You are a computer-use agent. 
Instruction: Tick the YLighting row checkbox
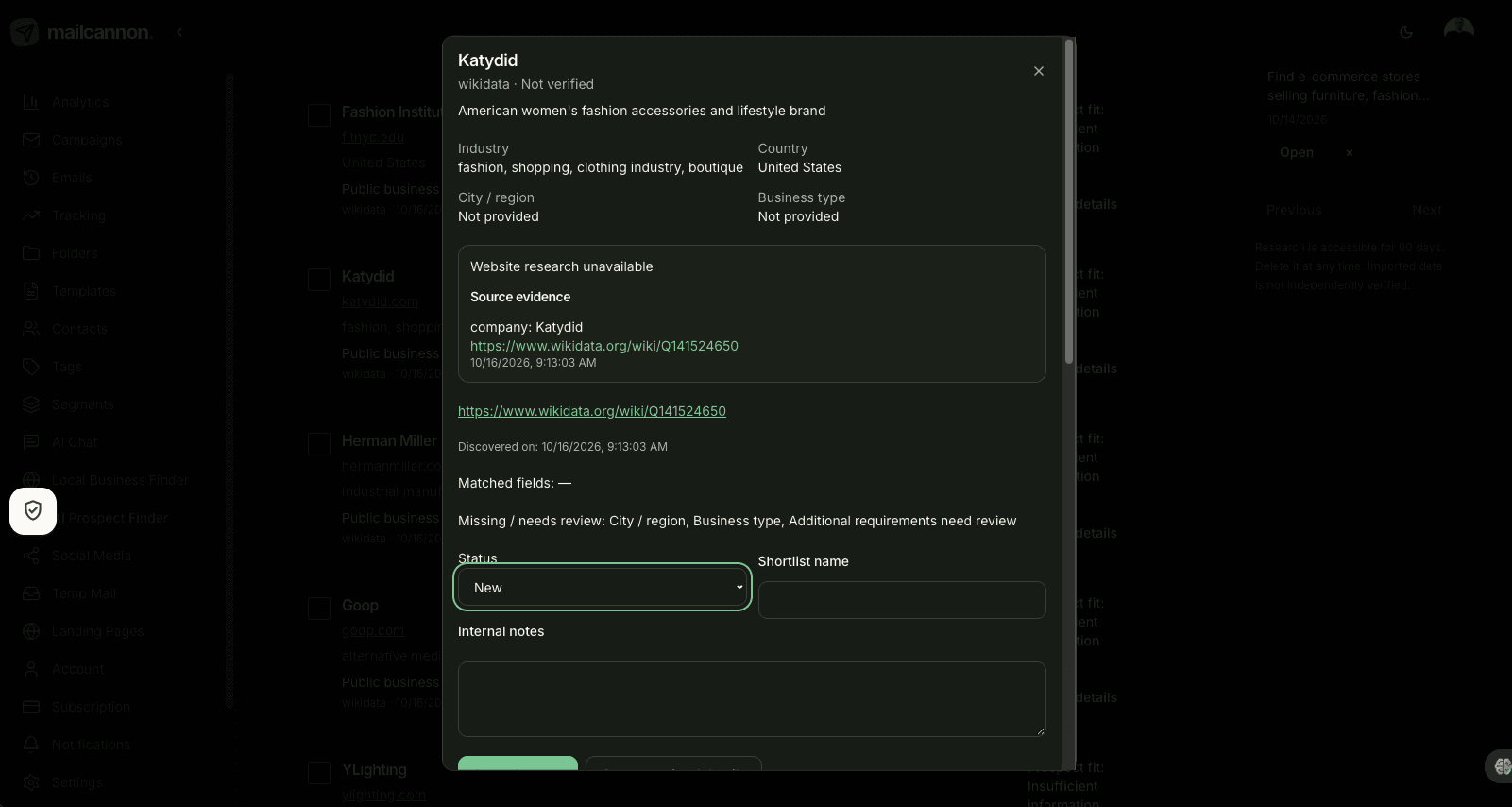(x=319, y=773)
